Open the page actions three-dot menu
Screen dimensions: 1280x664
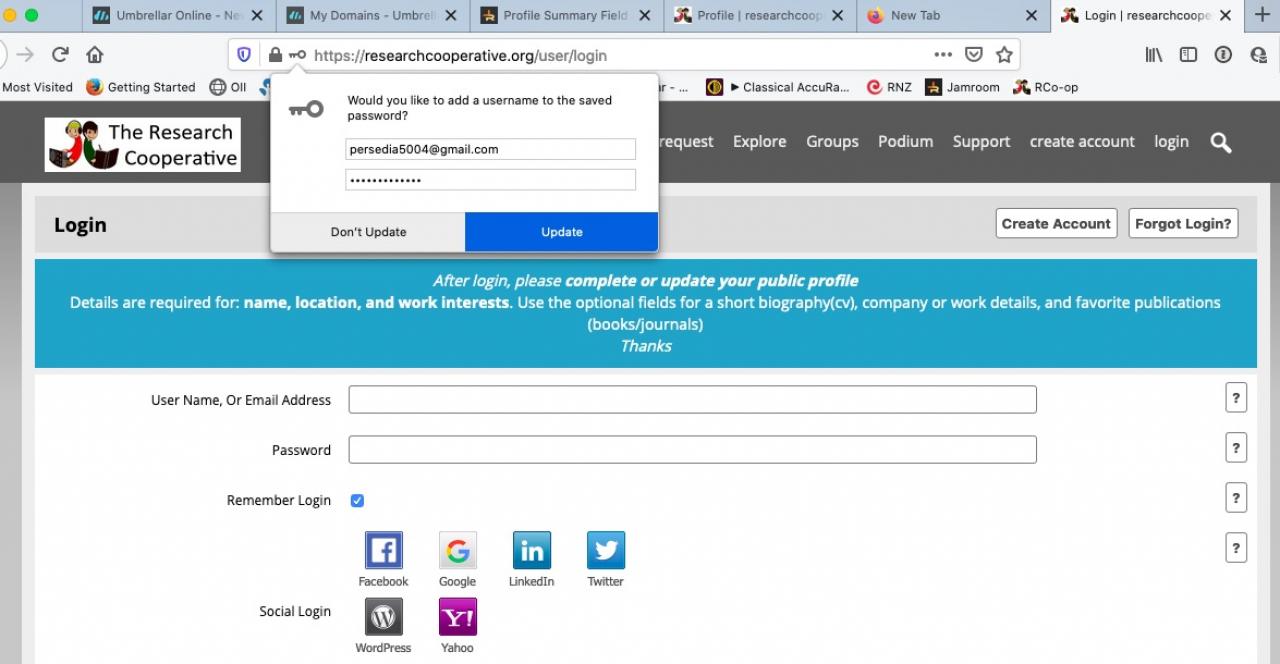coord(942,55)
